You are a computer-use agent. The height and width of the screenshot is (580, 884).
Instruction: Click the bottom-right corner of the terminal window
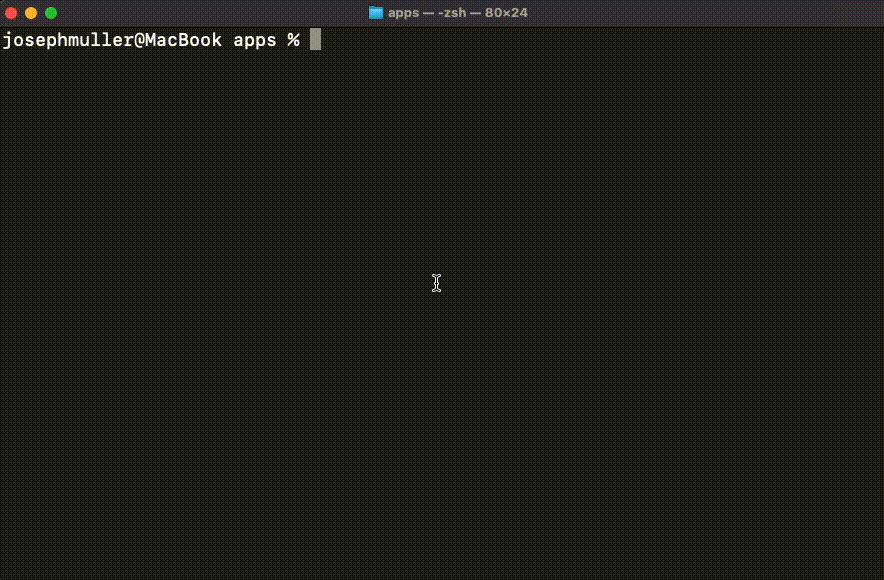coord(879,575)
